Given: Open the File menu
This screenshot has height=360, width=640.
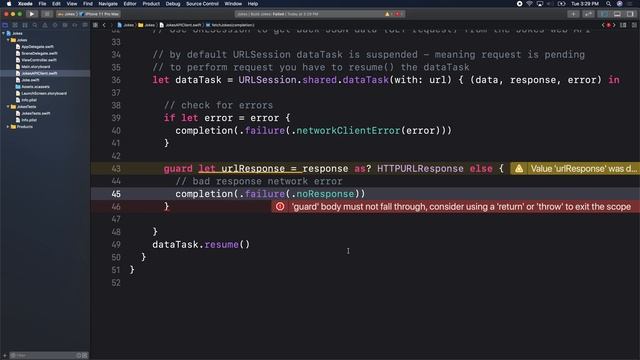Looking at the screenshot, I should (42, 4).
